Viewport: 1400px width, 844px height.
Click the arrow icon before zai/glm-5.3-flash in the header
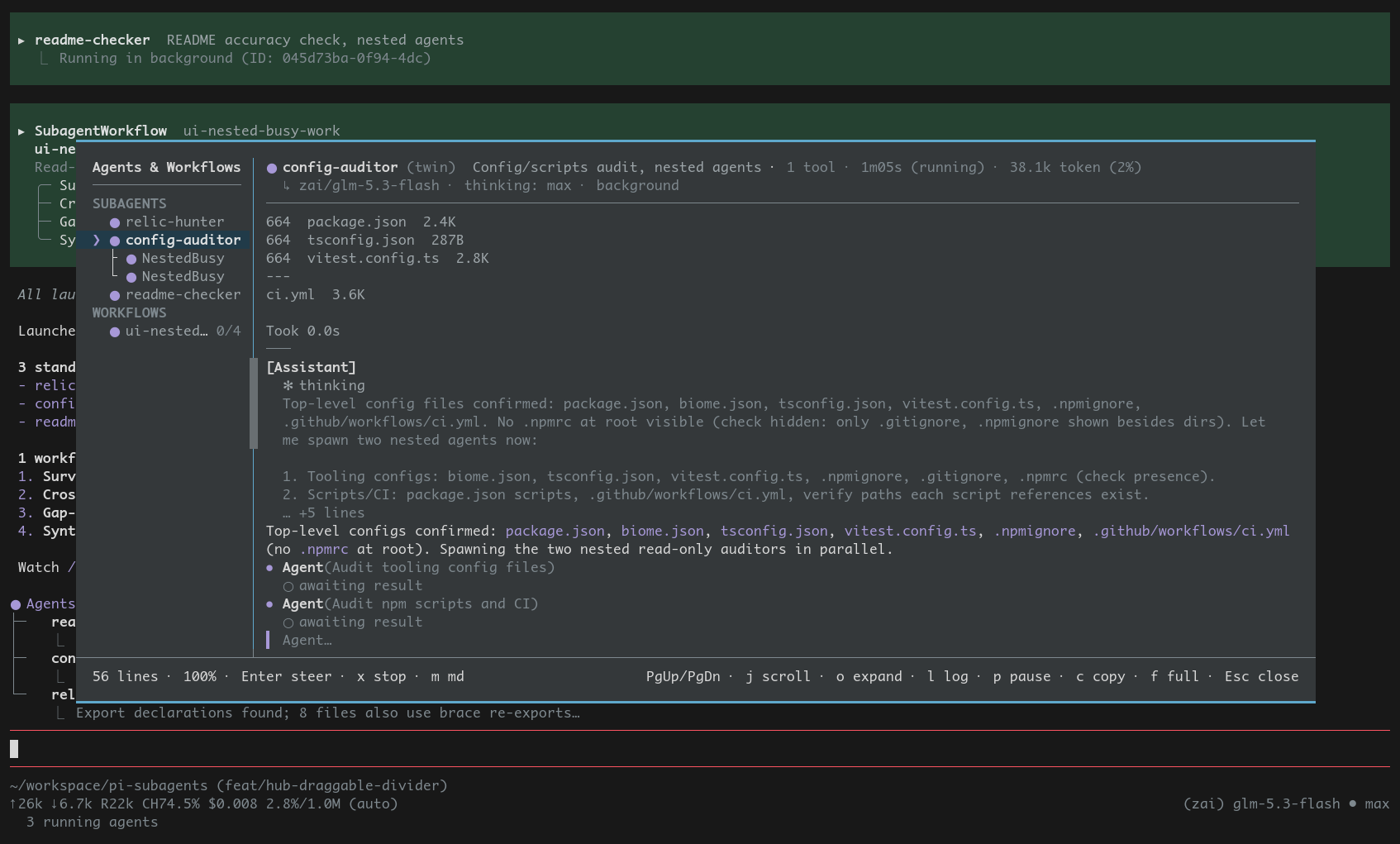(x=287, y=186)
